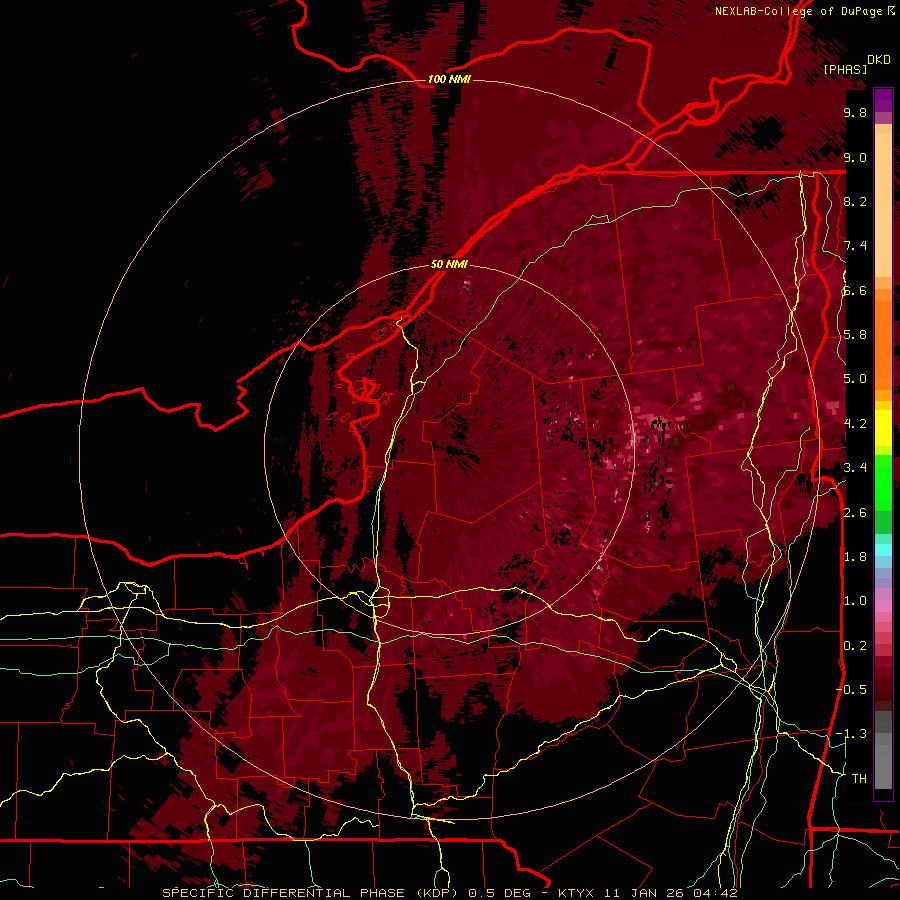Select the 8.2 value on color scale

[855, 201]
